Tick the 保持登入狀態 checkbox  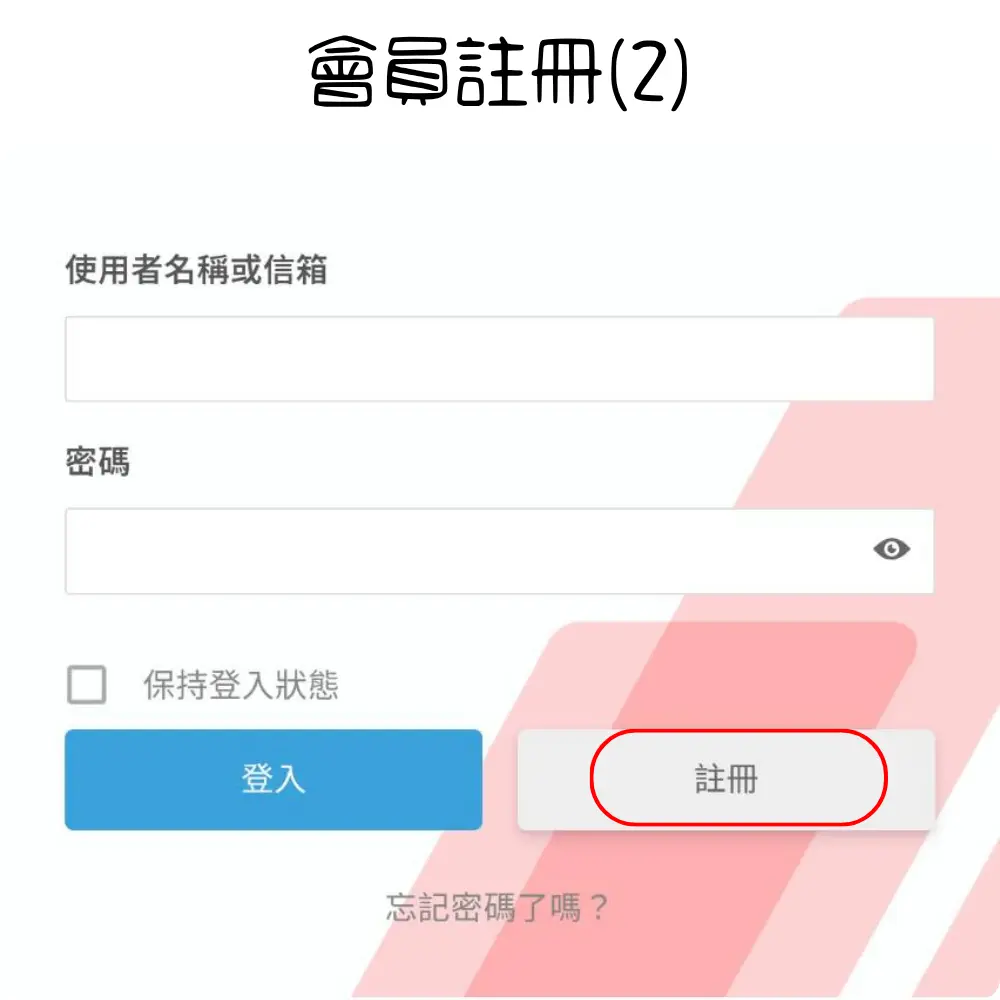click(86, 686)
